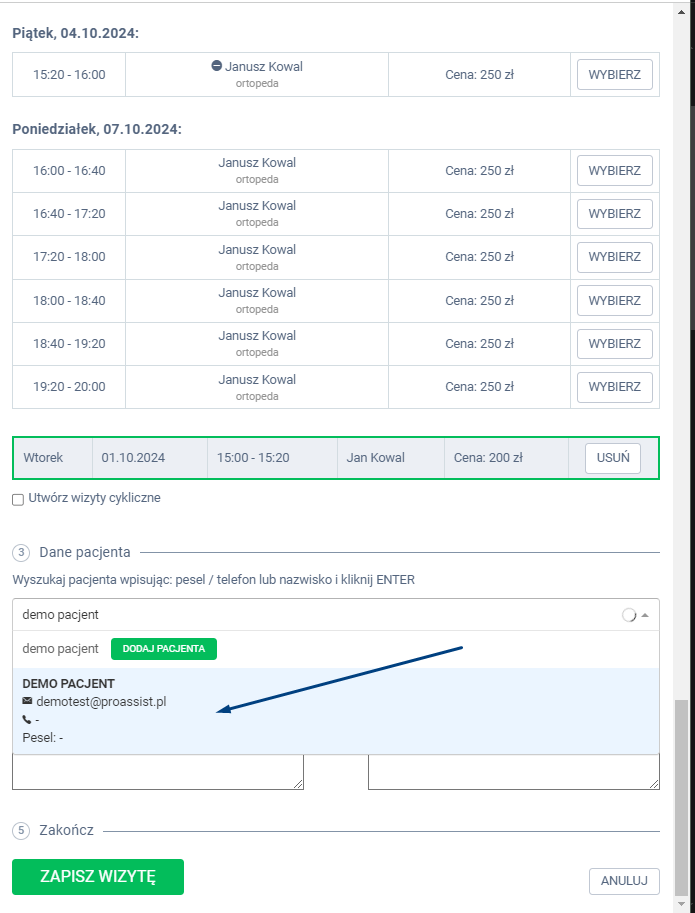This screenshot has width=695, height=913.
Task: Enable the Utwórz wizyty cykliczne checkbox
Action: pos(18,499)
